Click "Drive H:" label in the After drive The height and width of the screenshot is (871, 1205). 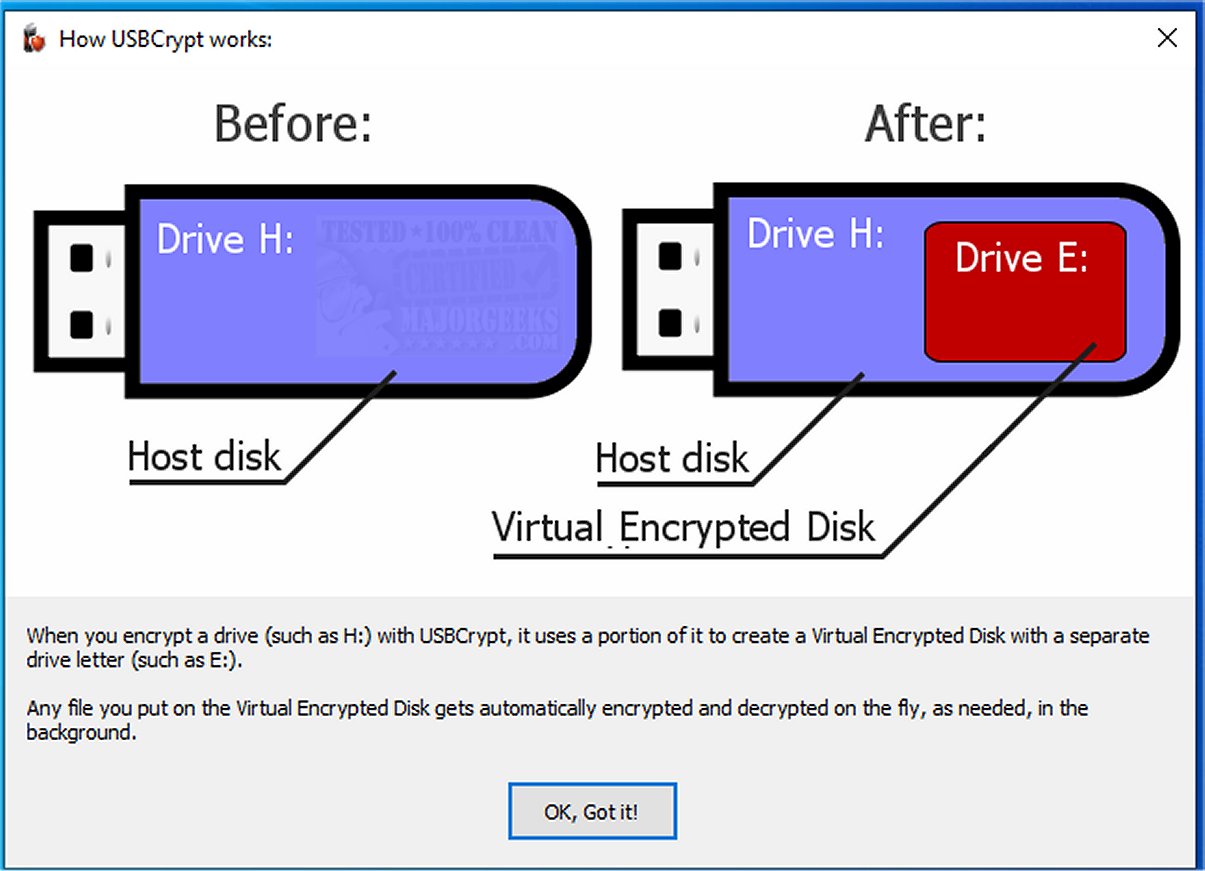(815, 235)
